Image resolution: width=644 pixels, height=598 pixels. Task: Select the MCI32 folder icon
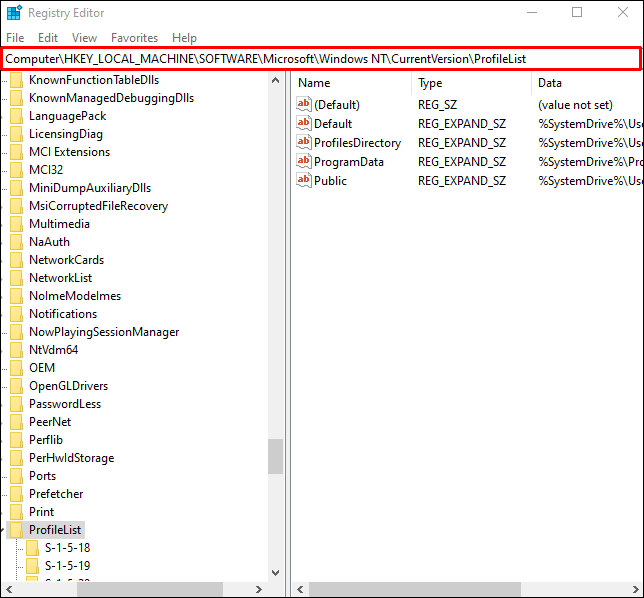tap(16, 170)
